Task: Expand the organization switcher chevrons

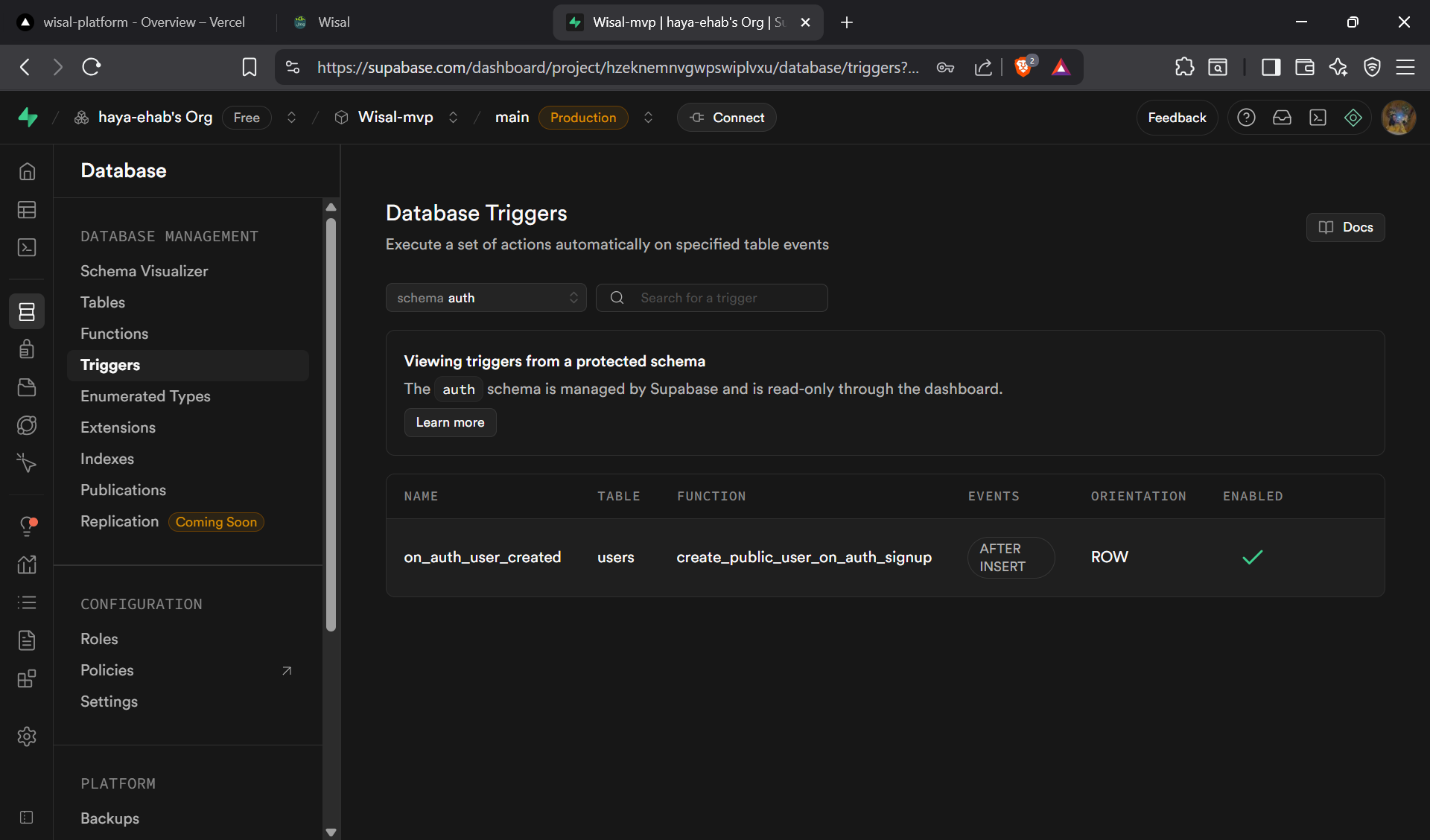Action: (x=292, y=118)
